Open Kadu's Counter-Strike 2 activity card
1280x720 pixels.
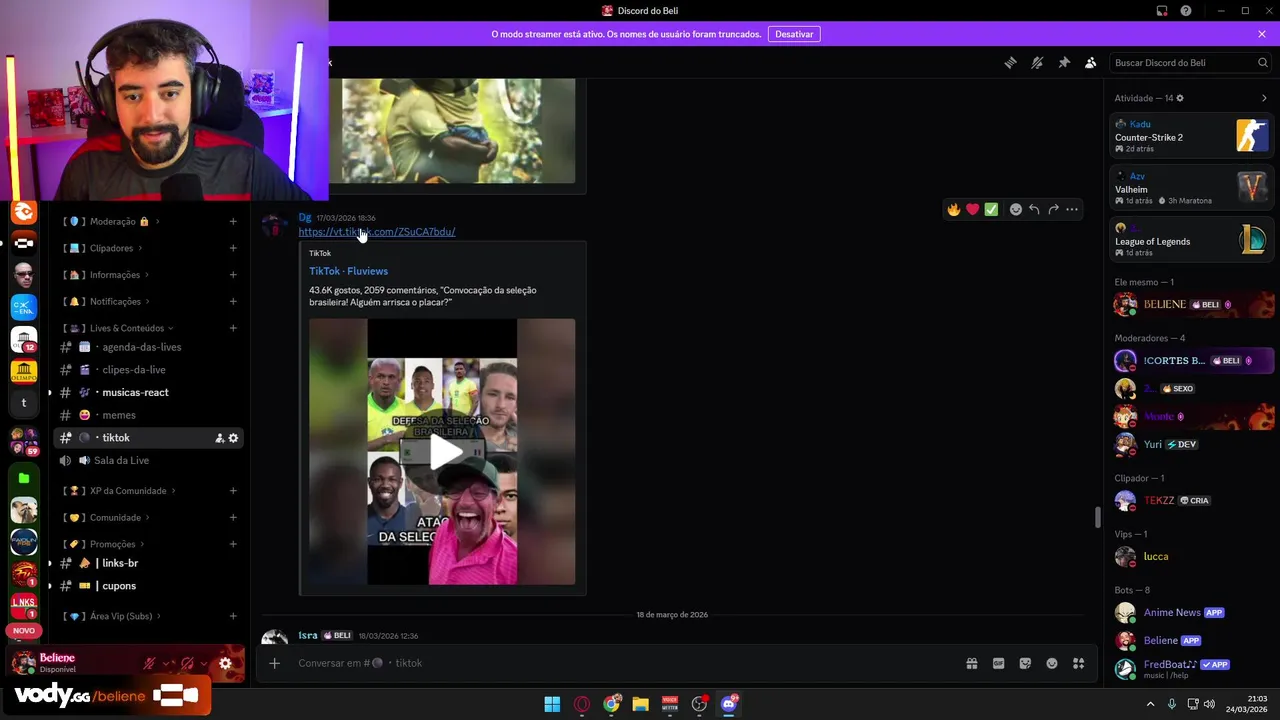pos(1192,136)
